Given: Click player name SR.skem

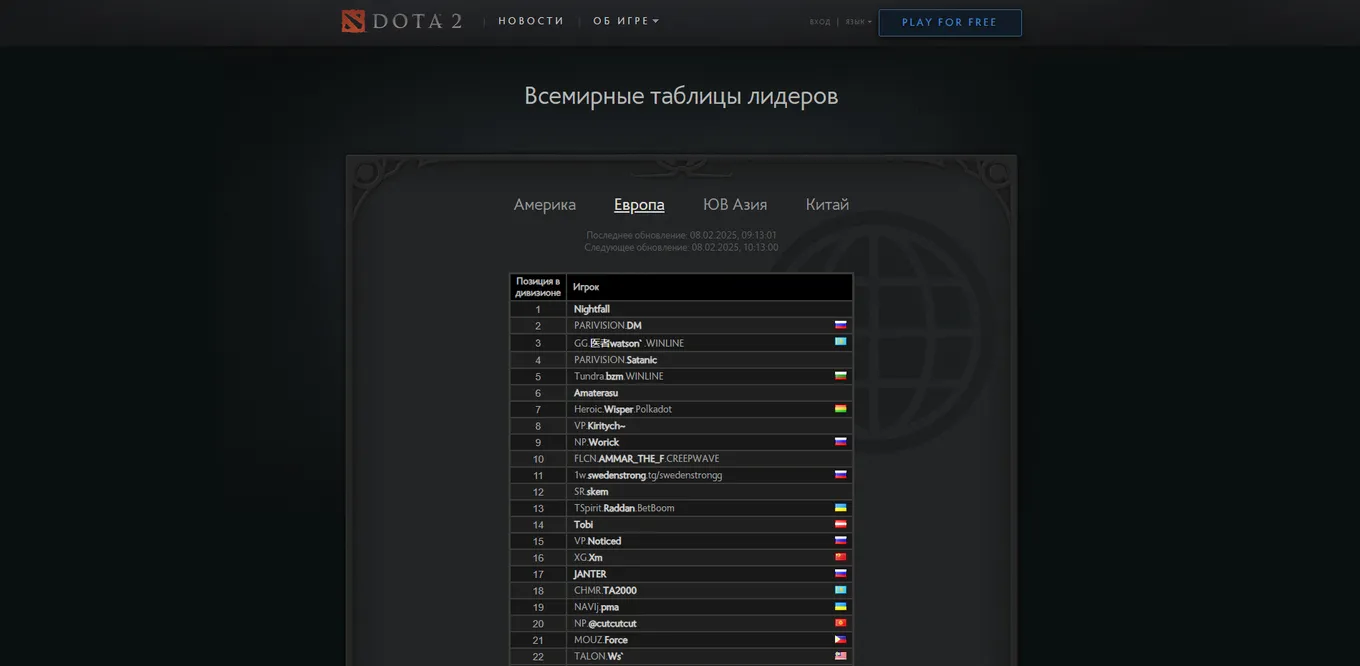Looking at the screenshot, I should [591, 492].
